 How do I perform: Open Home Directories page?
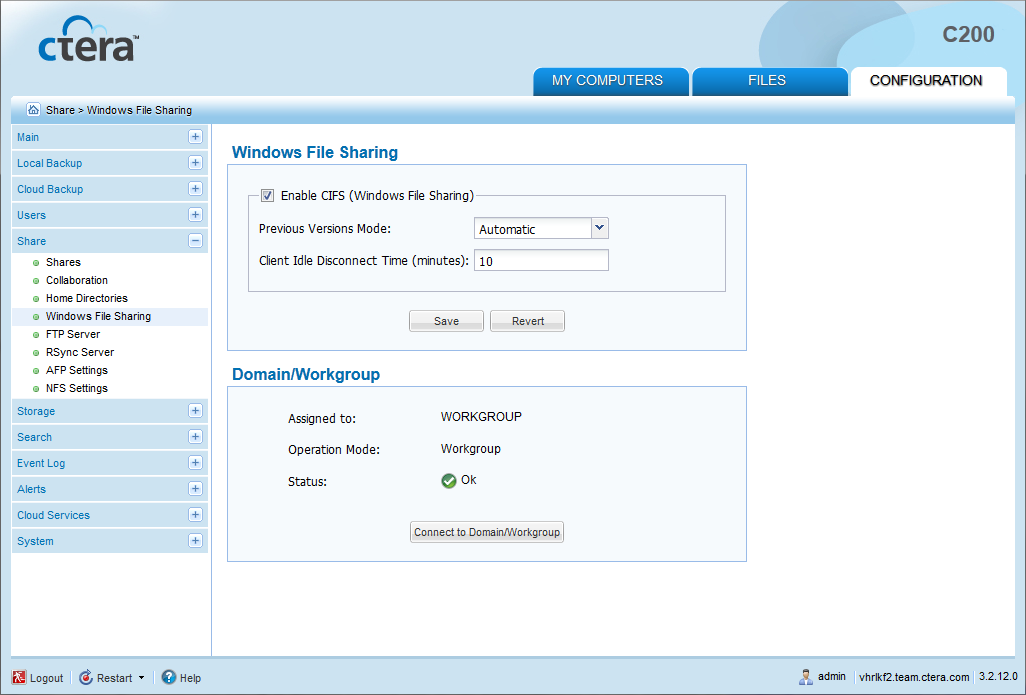[x=86, y=298]
